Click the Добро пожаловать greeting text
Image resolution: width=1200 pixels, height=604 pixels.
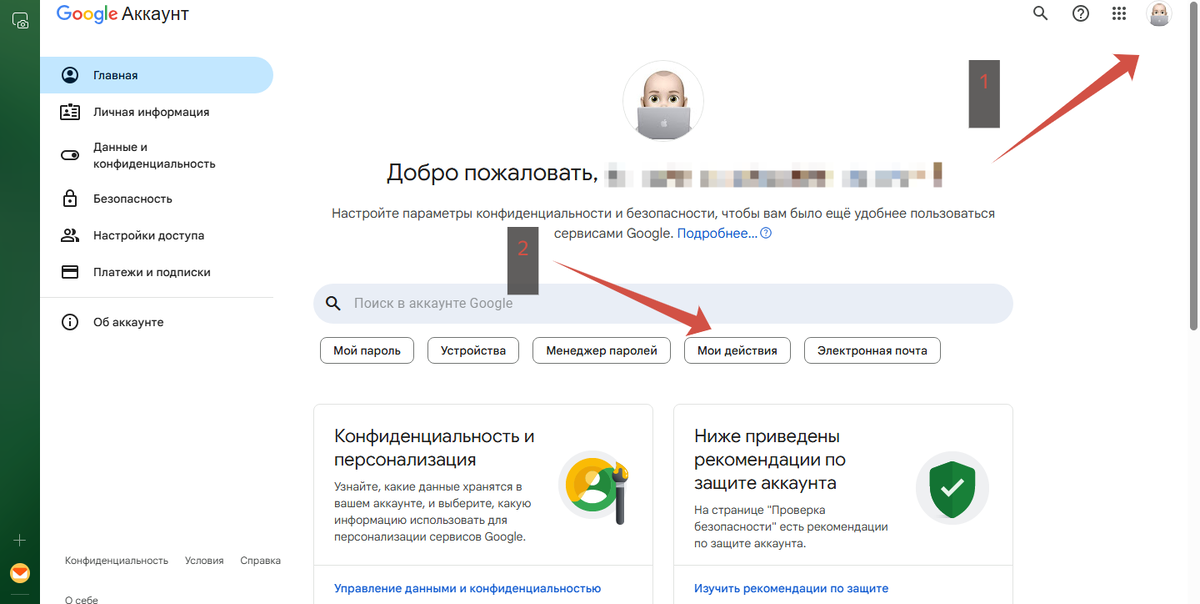point(492,174)
